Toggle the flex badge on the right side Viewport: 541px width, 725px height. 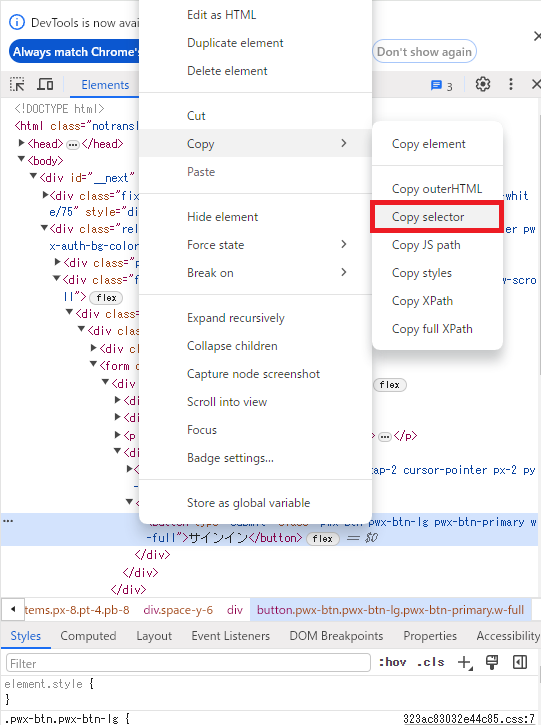[x=390, y=385]
